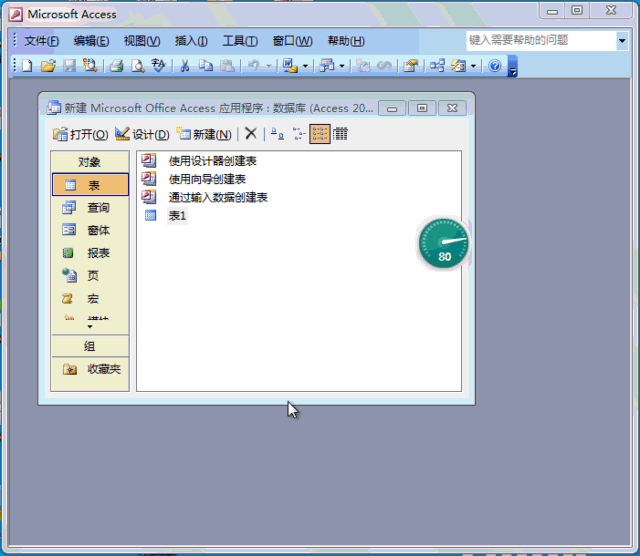Screen dimensions: 640x556
Task: Click the New Object AutoForm icon
Action: [x=458, y=66]
